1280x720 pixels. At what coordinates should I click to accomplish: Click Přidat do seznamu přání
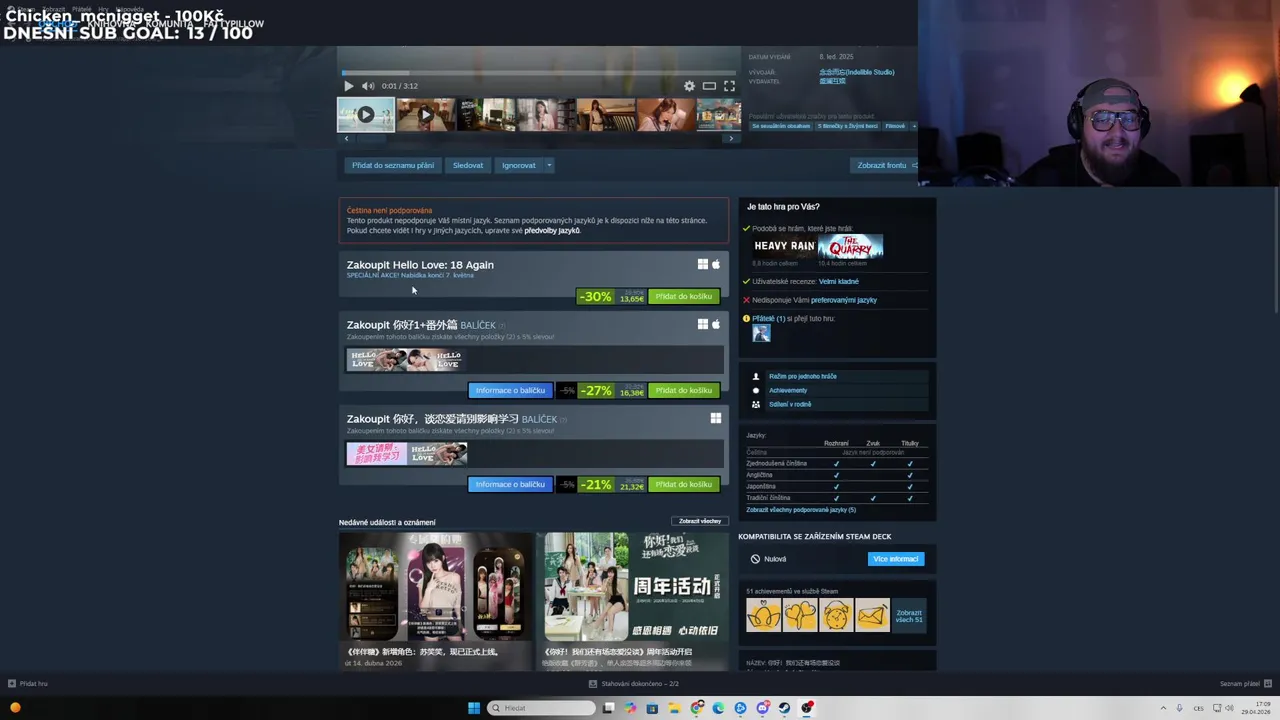pyautogui.click(x=393, y=165)
